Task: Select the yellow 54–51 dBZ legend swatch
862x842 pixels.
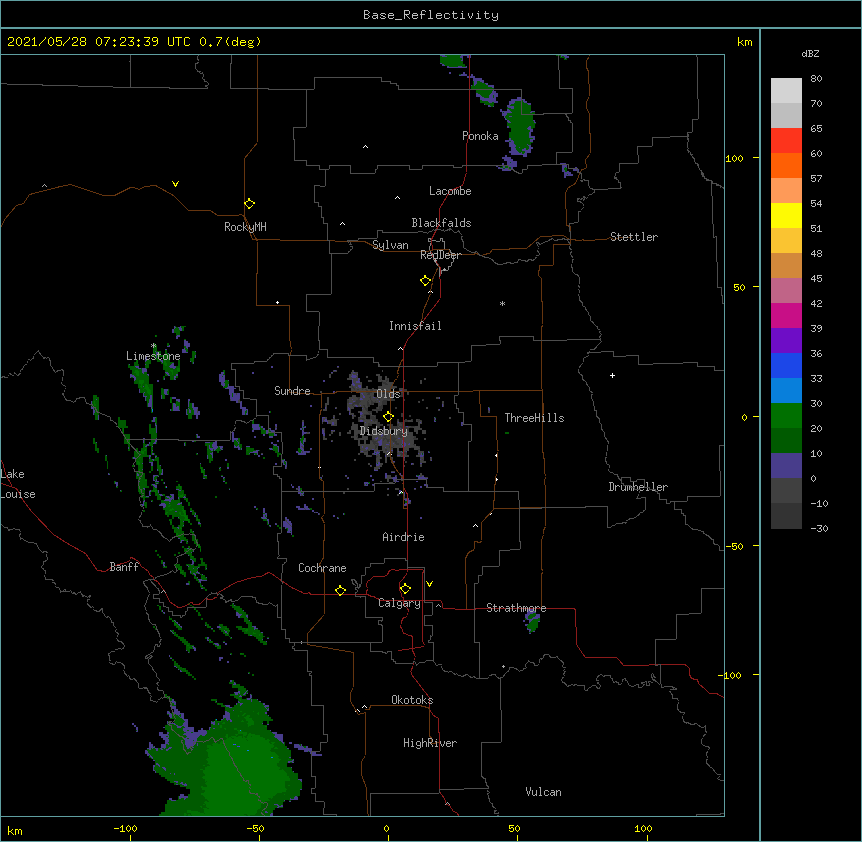Action: pos(786,215)
